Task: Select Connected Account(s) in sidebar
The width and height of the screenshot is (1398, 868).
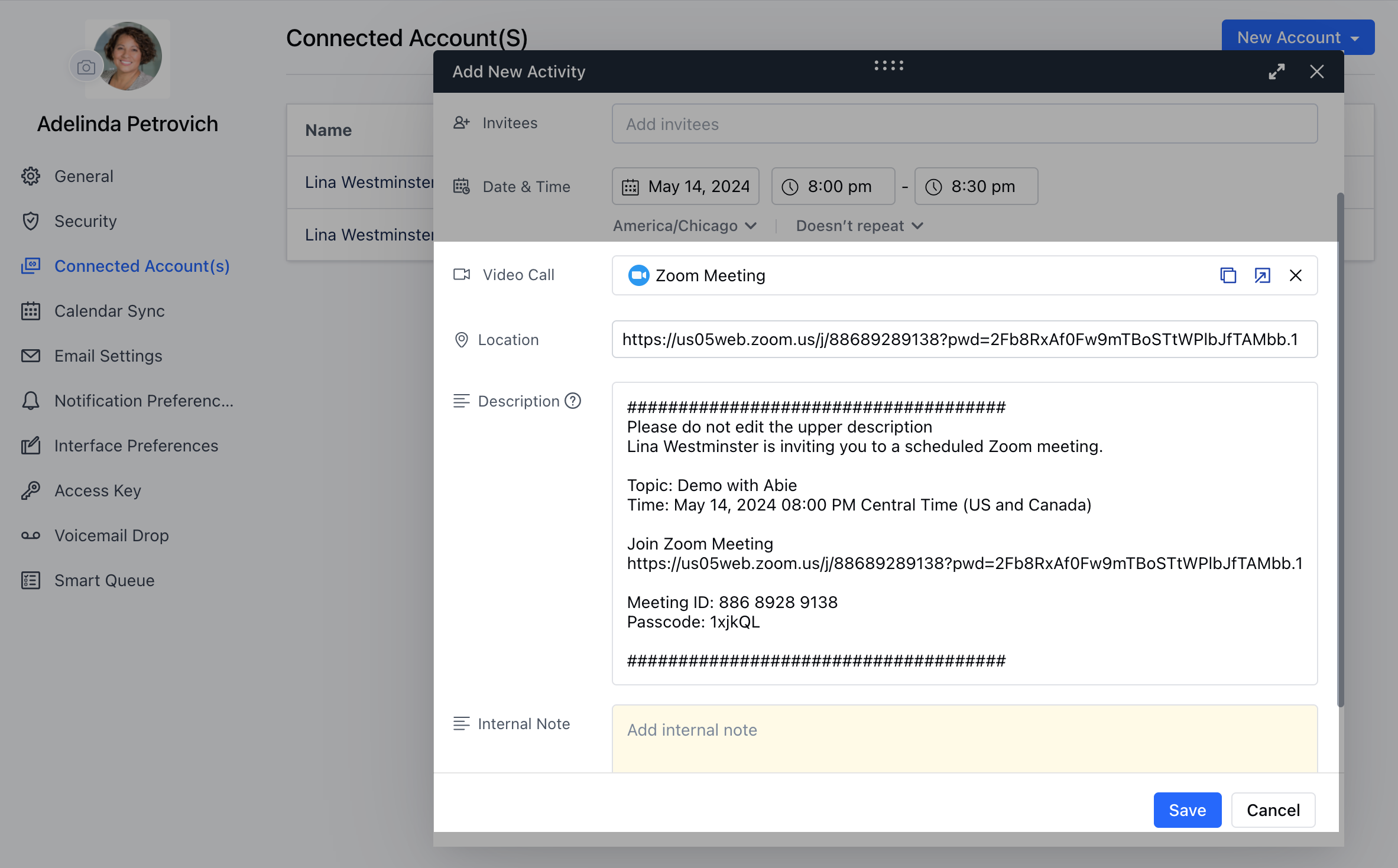Action: 142,266
